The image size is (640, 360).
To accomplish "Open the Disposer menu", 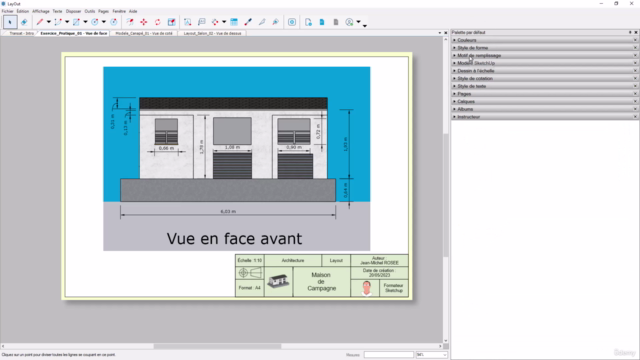I will [73, 11].
